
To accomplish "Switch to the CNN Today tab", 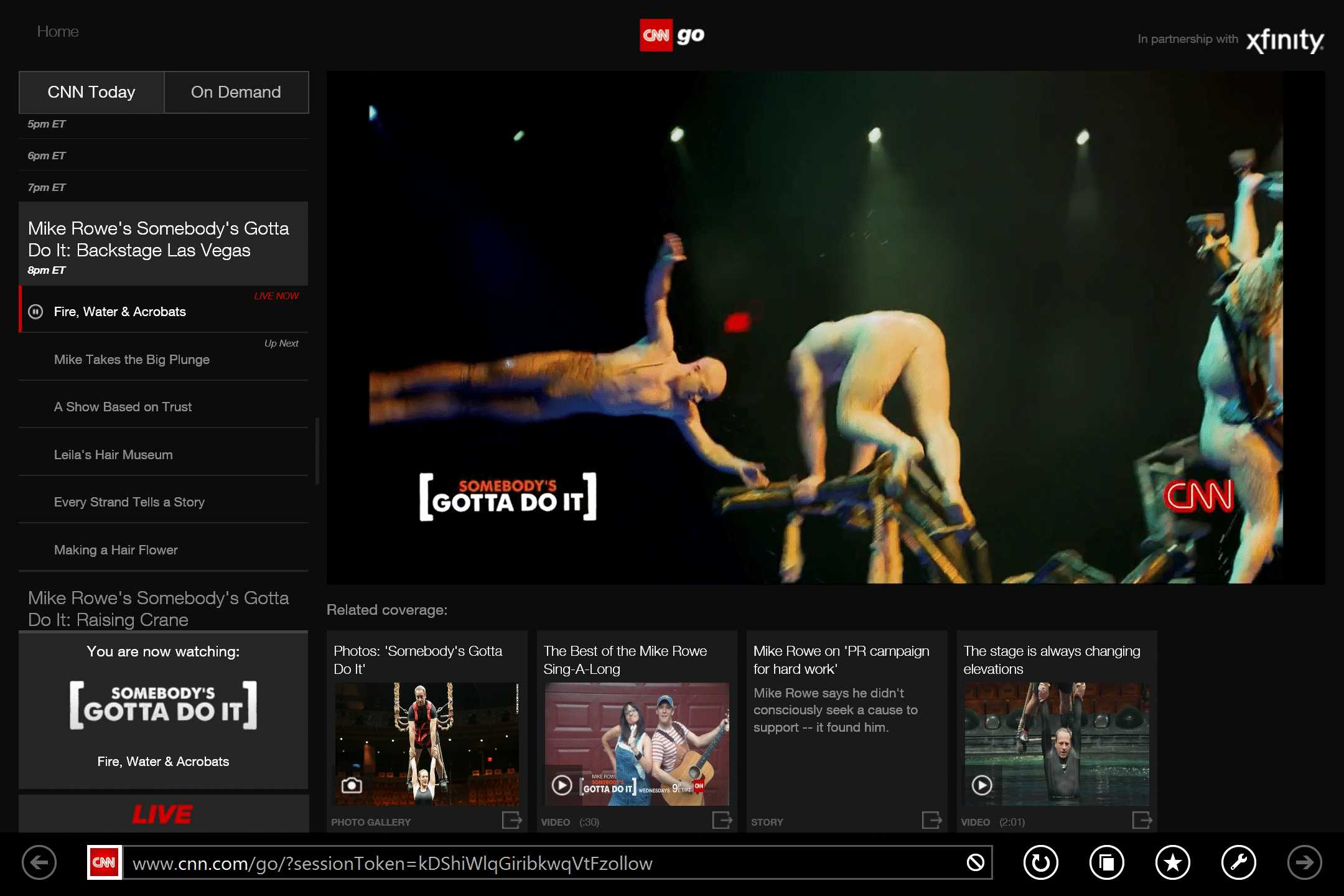I will coord(91,92).
